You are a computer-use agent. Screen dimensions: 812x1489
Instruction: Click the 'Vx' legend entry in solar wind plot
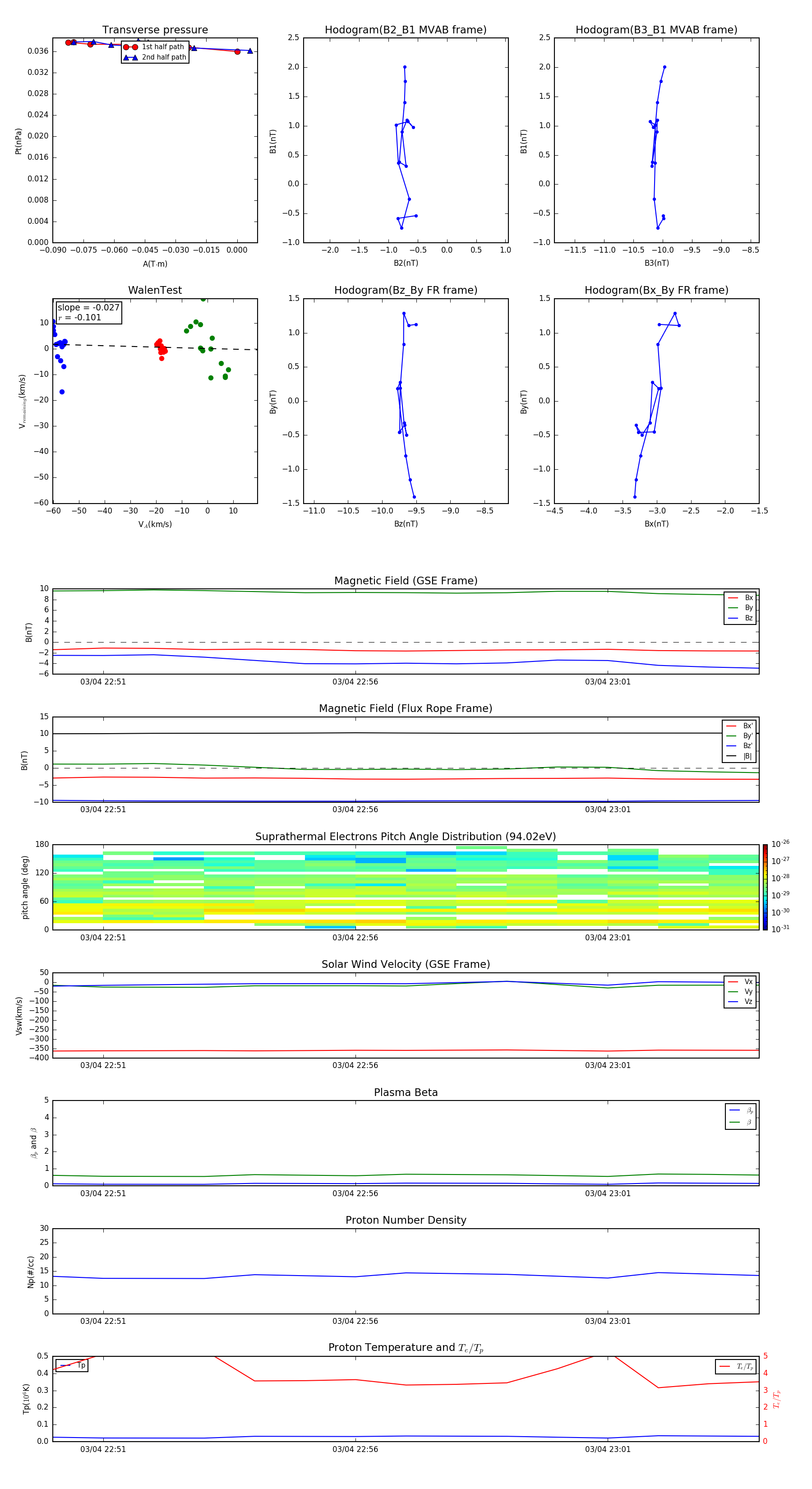740,981
